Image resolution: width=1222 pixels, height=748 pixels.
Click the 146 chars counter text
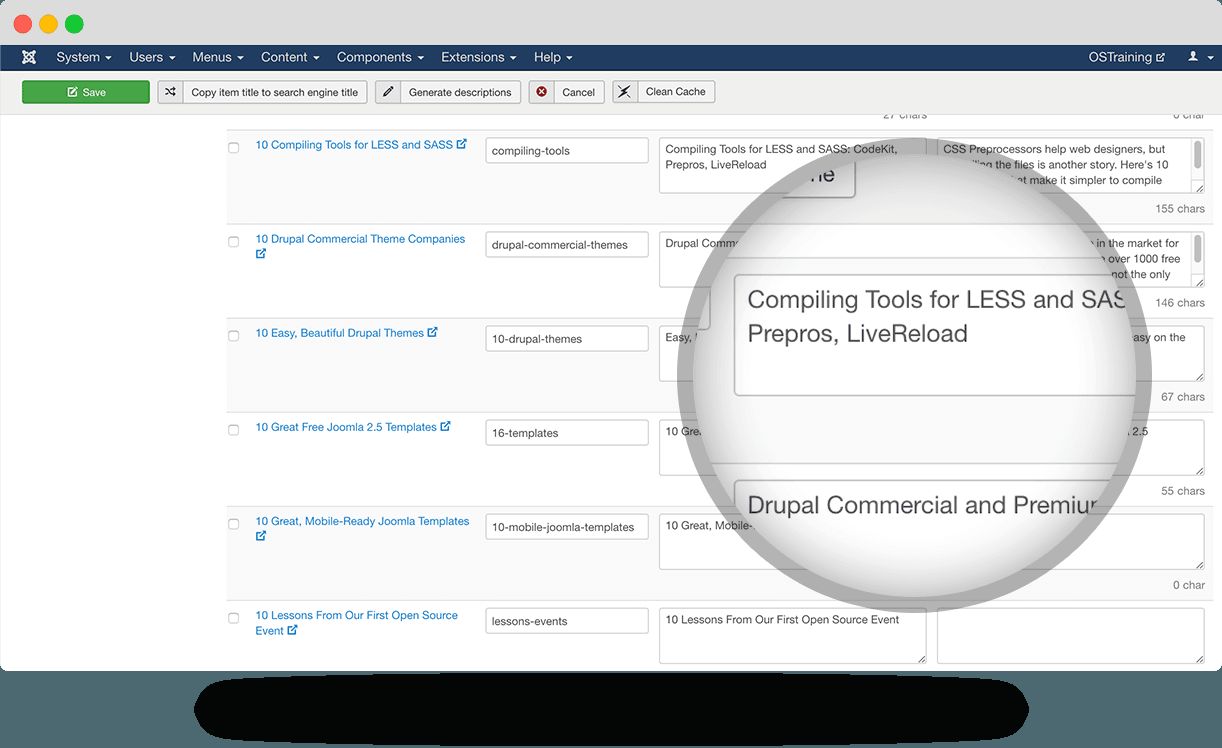tap(1180, 303)
